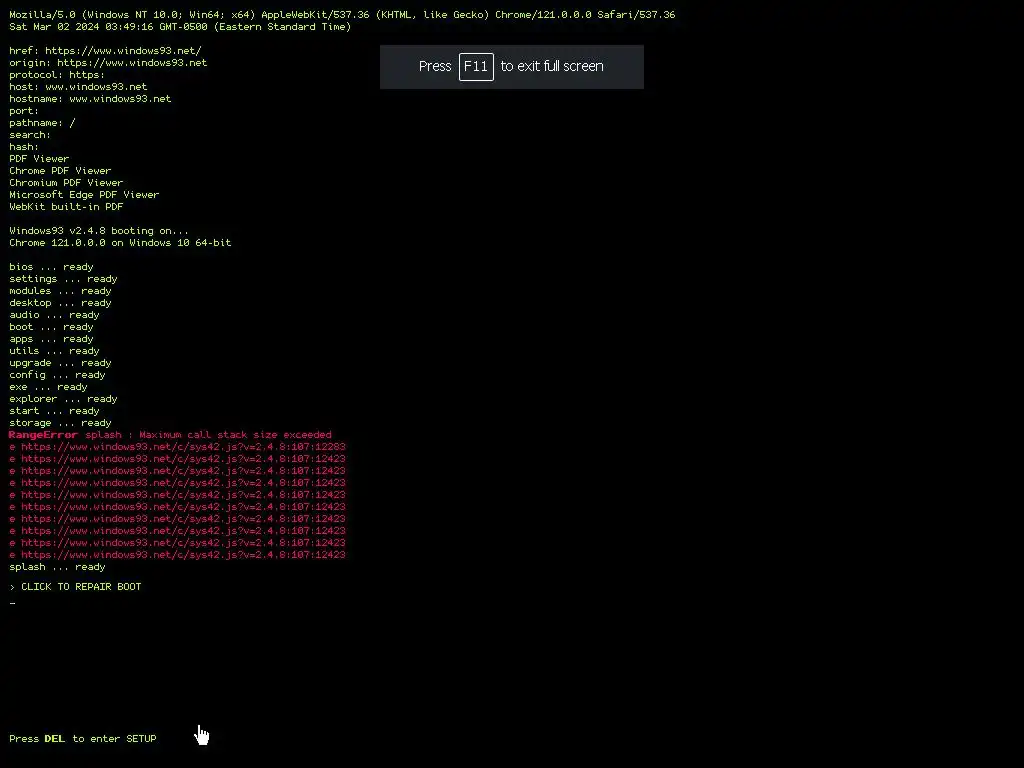Viewport: 1024px width, 768px height.
Task: Click the 'protocol: https:' line
Action: [x=57, y=74]
